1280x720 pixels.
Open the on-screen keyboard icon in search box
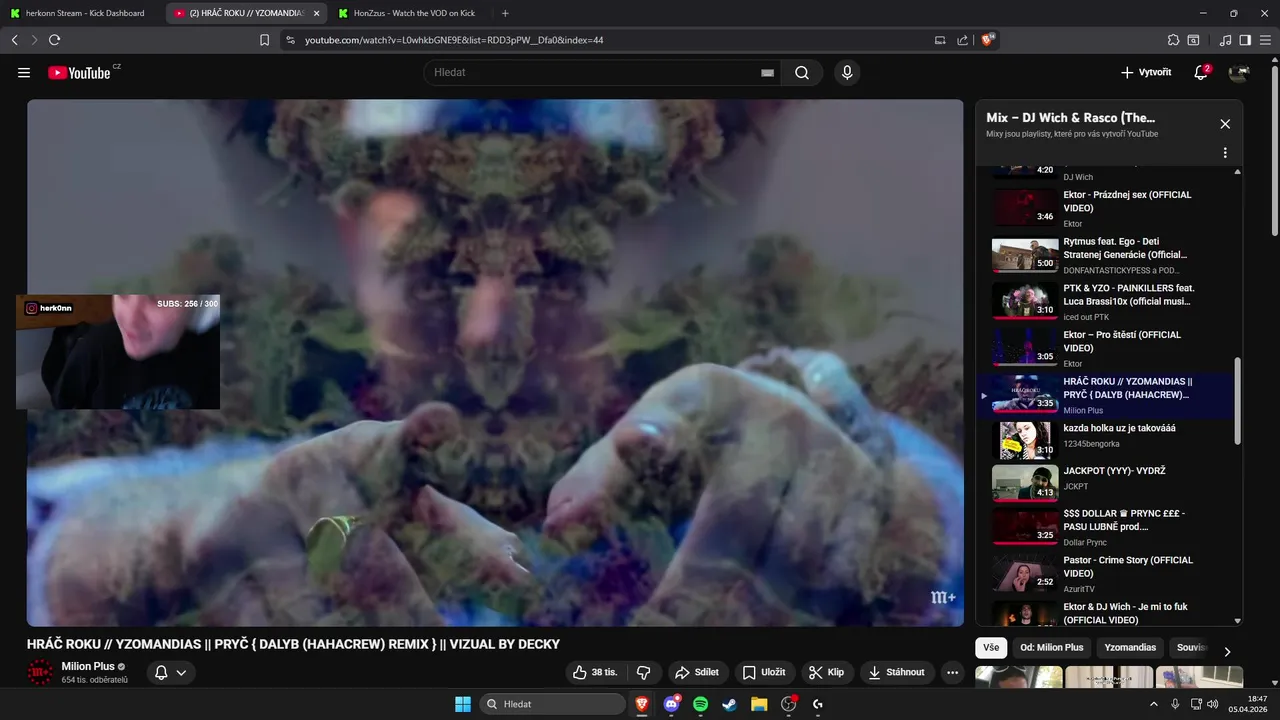[767, 73]
